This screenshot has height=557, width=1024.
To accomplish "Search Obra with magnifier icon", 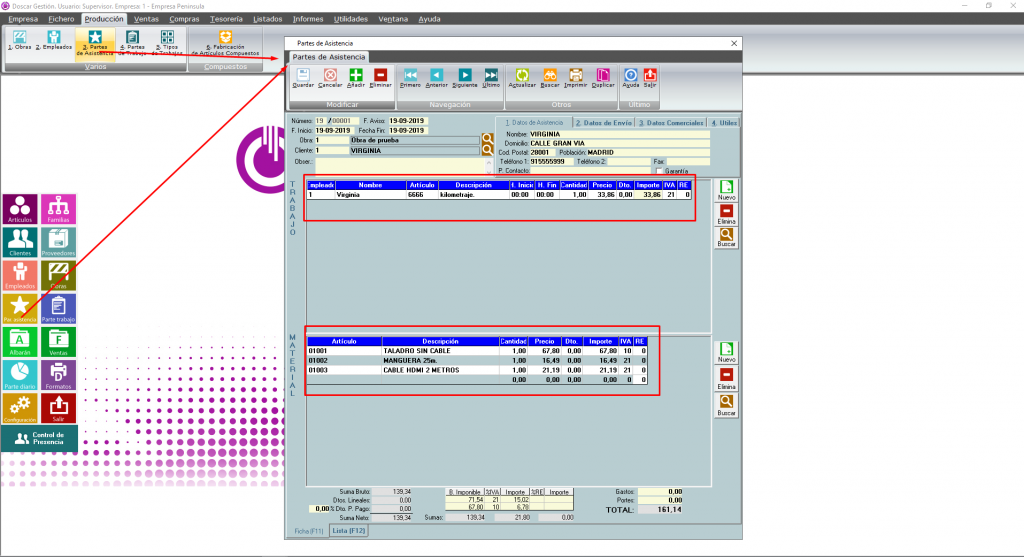I will (487, 140).
